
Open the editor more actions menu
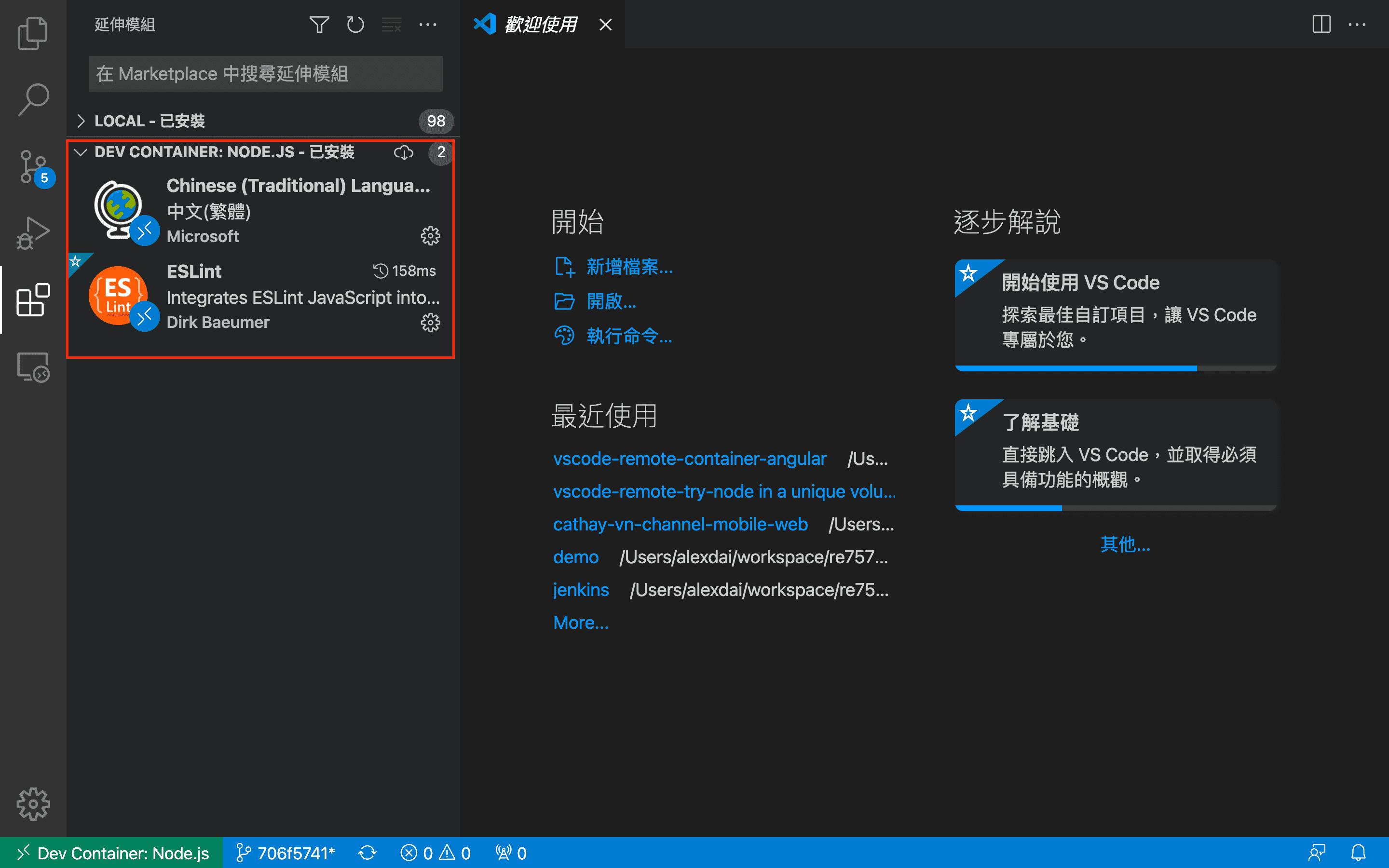pyautogui.click(x=1357, y=25)
